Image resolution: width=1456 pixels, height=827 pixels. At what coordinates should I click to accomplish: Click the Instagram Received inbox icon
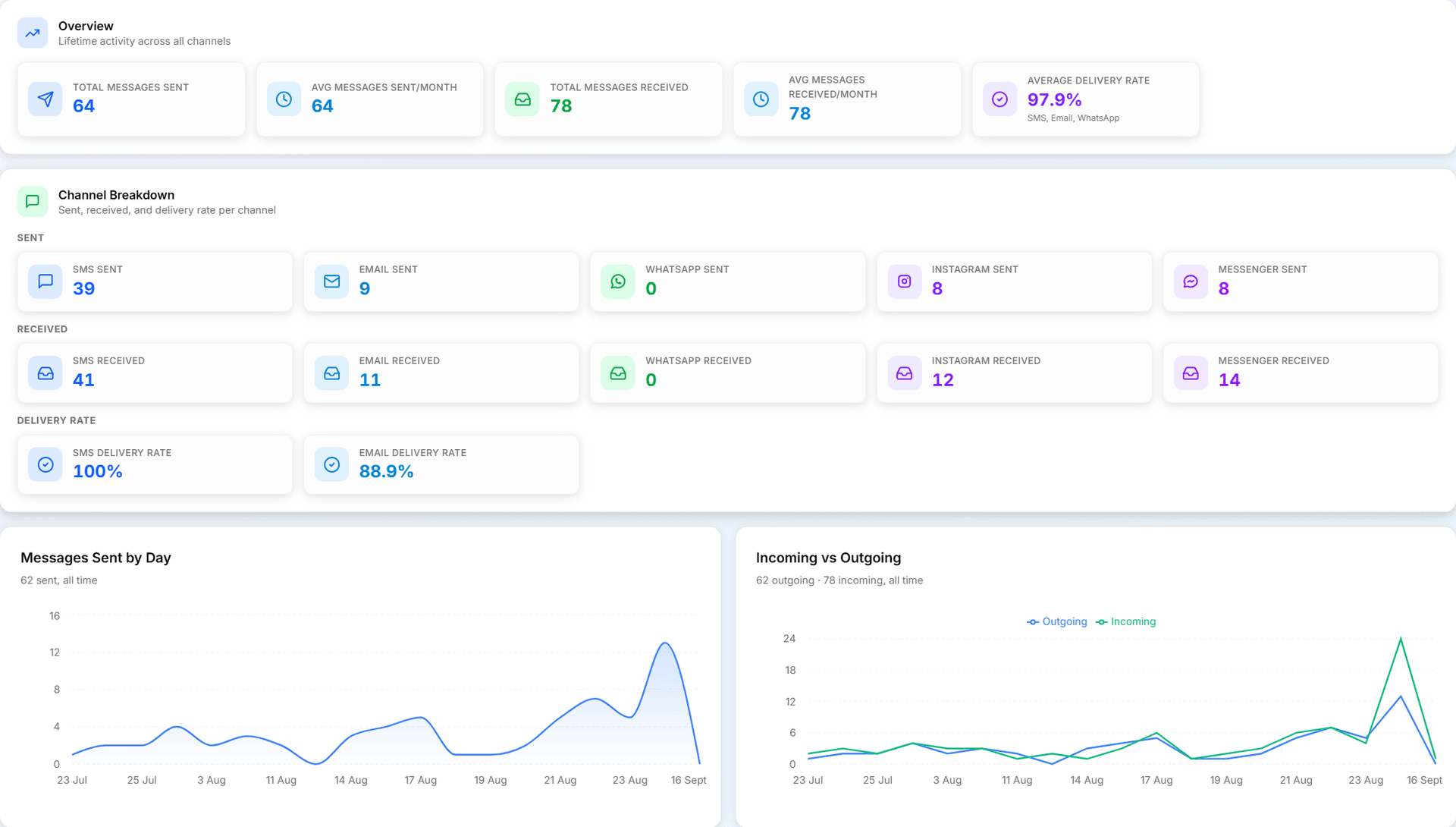click(905, 373)
